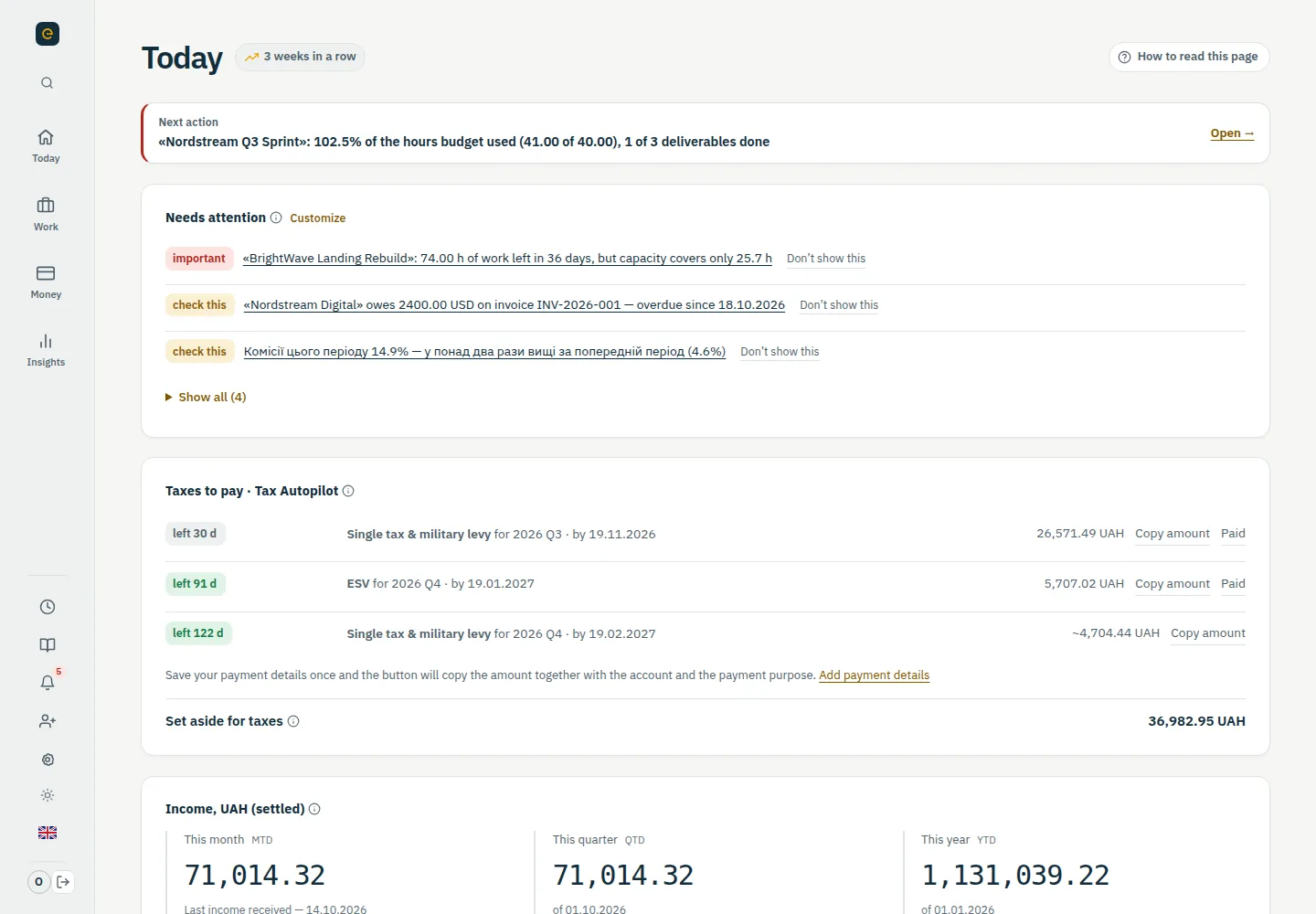Image resolution: width=1316 pixels, height=914 pixels.
Task: Click the 36,982.95 UAH set aside total
Action: click(x=1196, y=721)
